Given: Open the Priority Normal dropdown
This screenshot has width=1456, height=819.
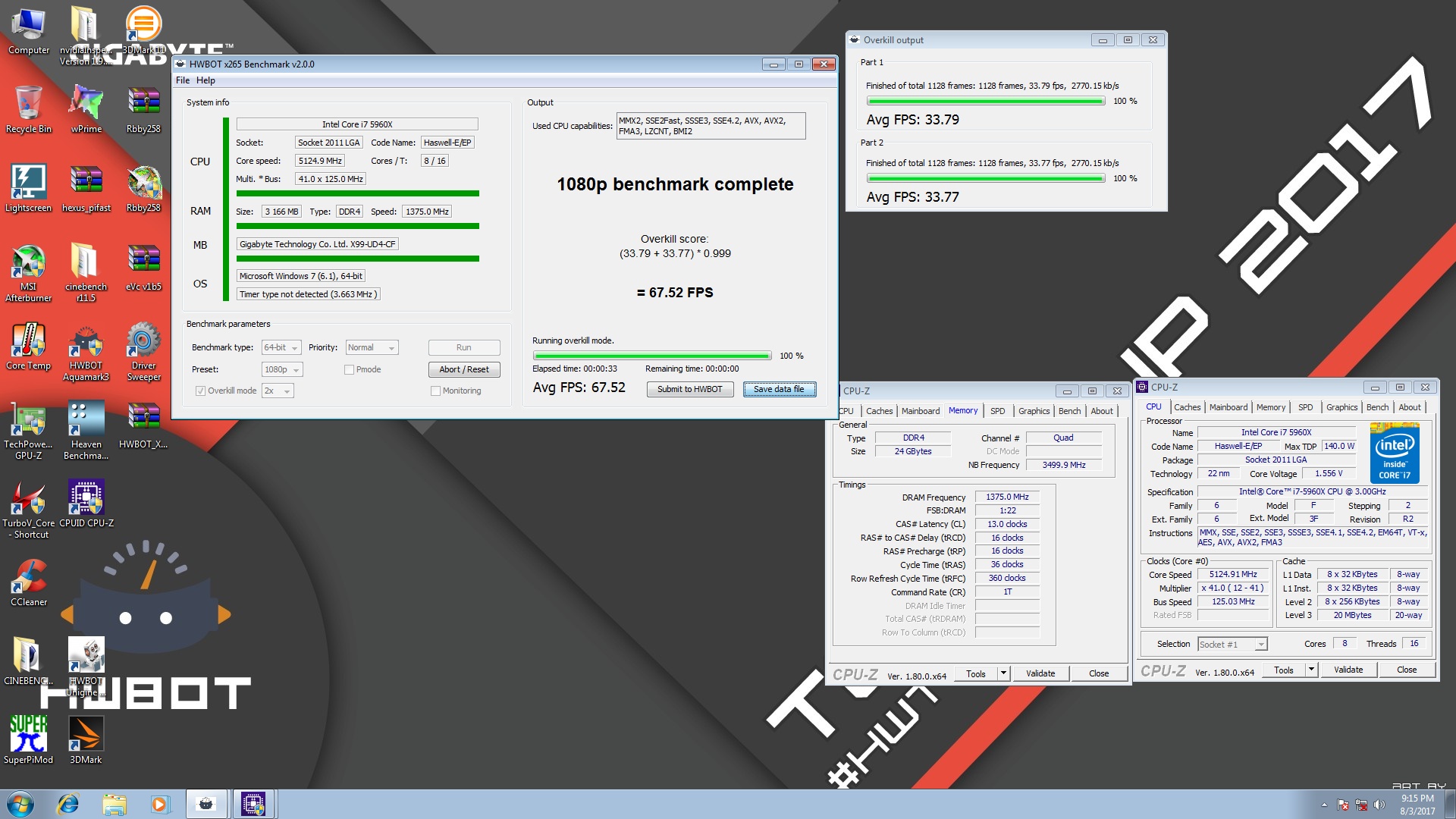Looking at the screenshot, I should pos(372,348).
